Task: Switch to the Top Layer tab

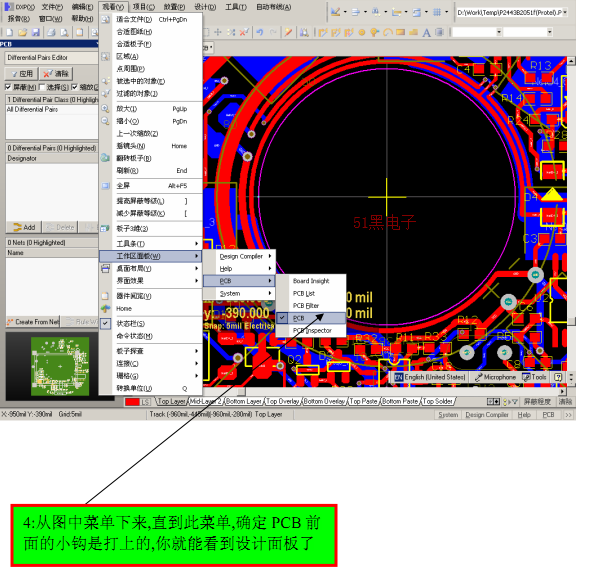Action: coord(172,401)
